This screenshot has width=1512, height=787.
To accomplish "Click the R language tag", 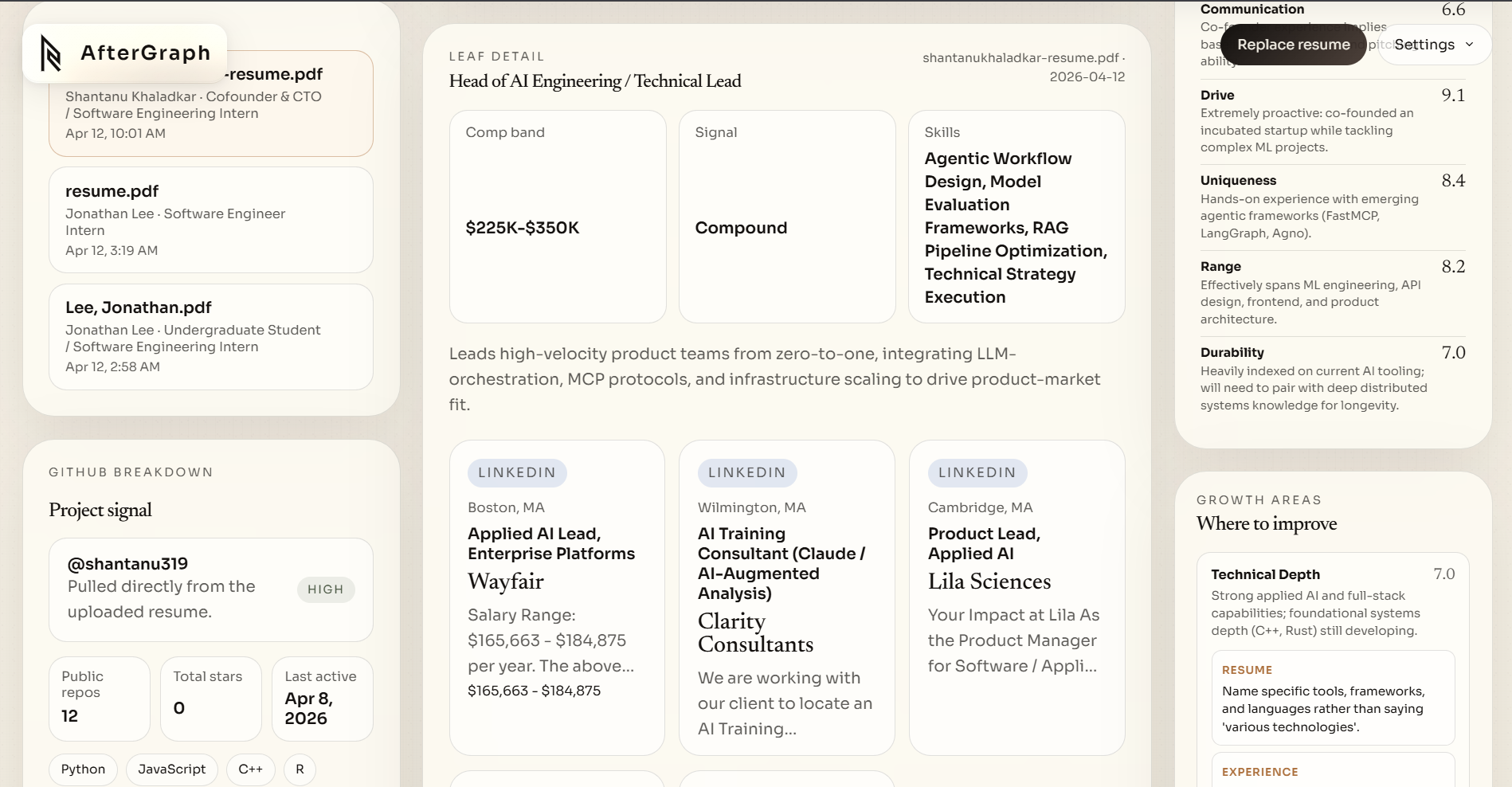I will coord(300,769).
